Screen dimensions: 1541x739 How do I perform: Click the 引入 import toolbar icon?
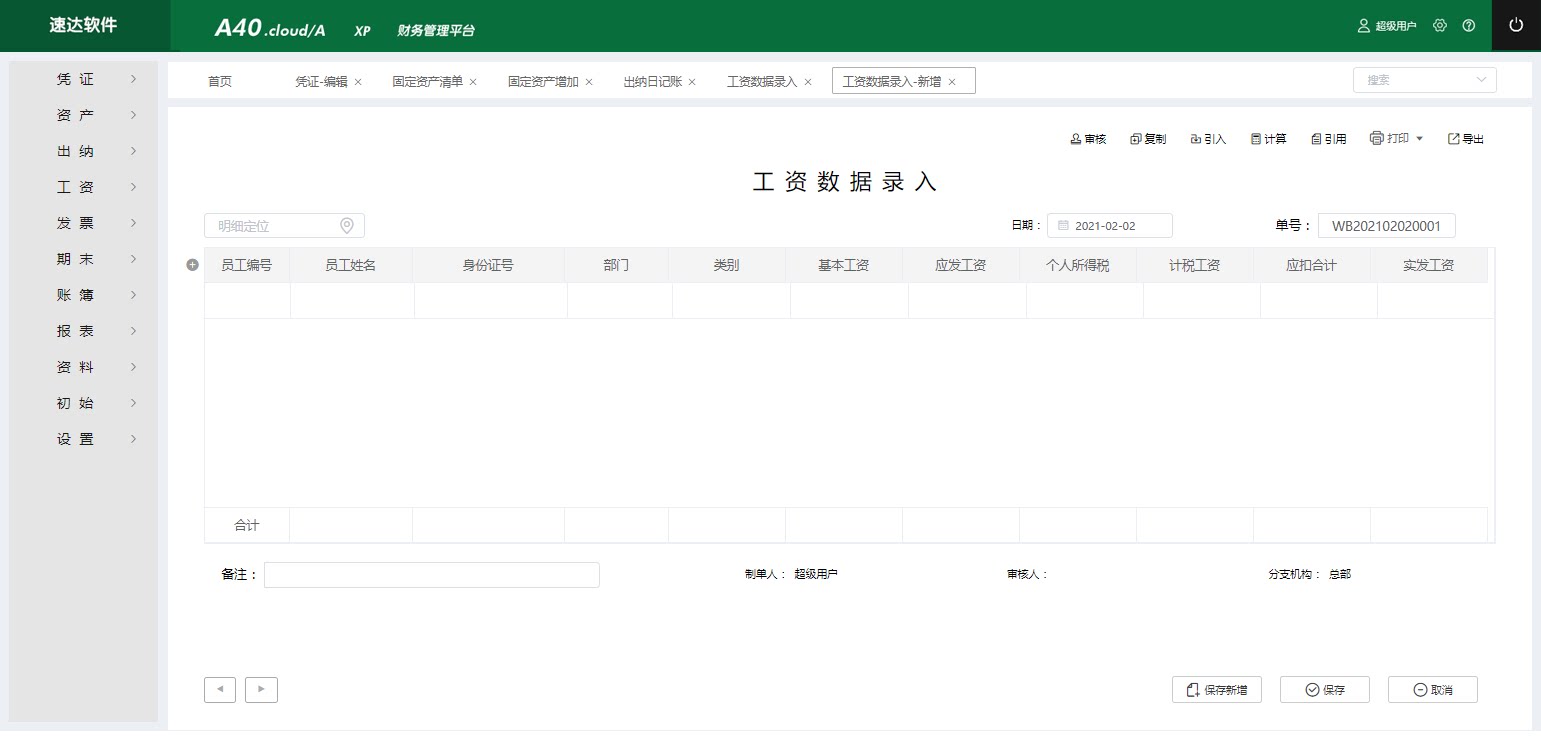pos(1196,139)
